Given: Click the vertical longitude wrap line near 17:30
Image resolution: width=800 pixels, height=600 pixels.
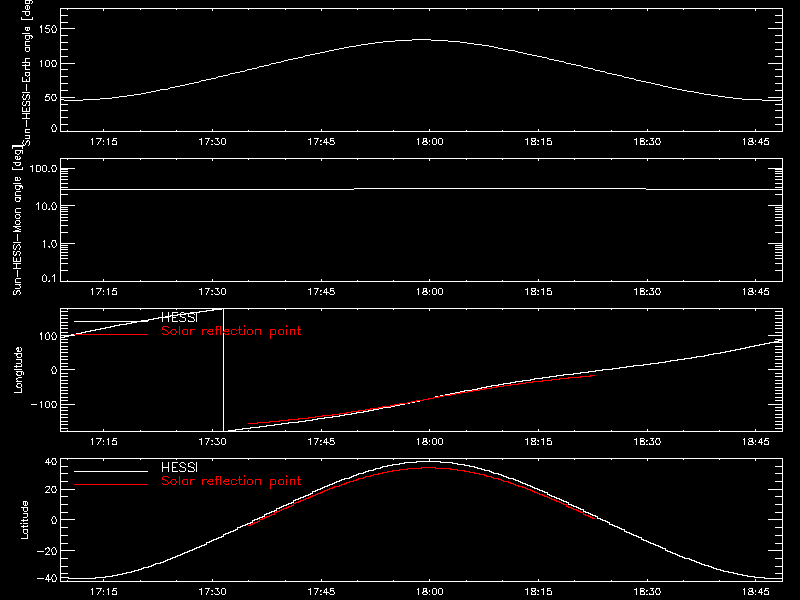Looking at the screenshot, I should 223,370.
